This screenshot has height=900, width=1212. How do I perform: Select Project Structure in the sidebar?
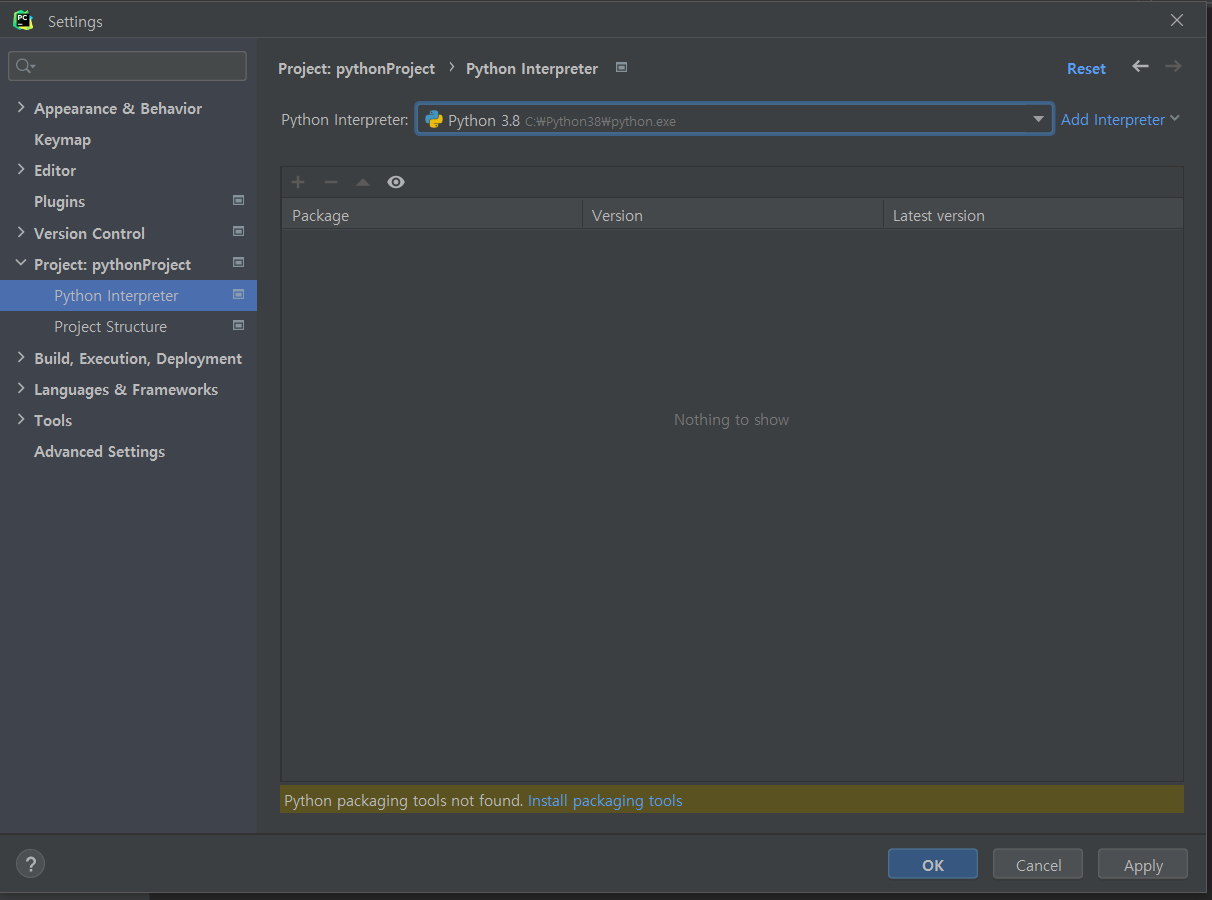[110, 327]
